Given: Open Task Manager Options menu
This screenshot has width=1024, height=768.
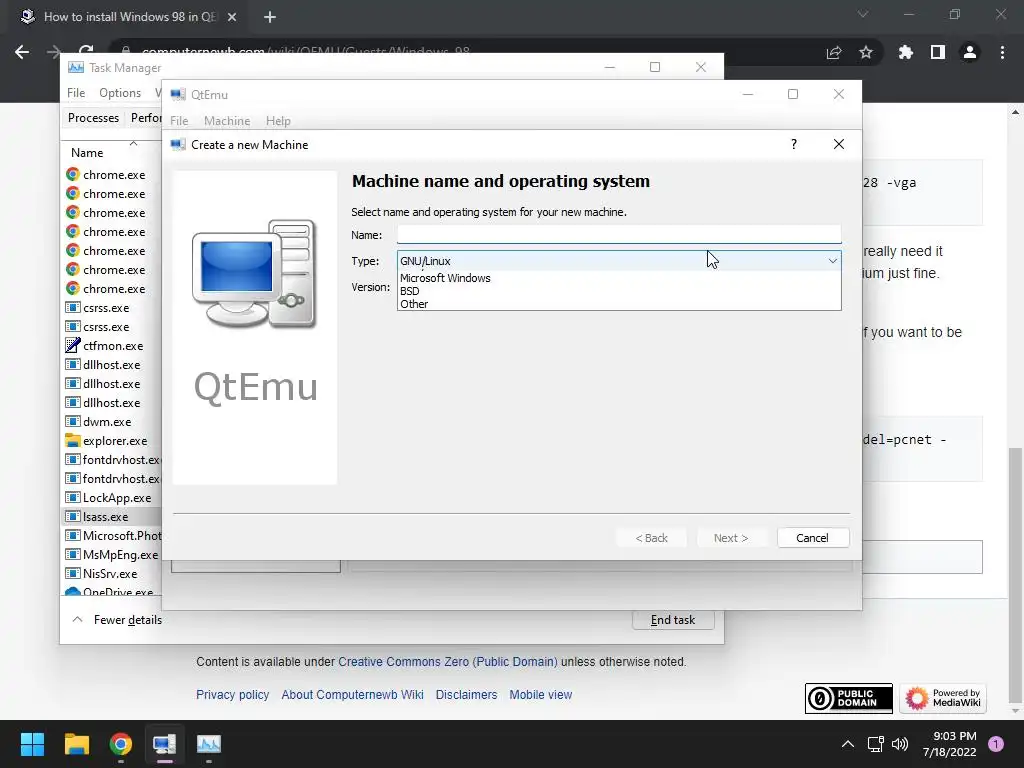Looking at the screenshot, I should 120,93.
